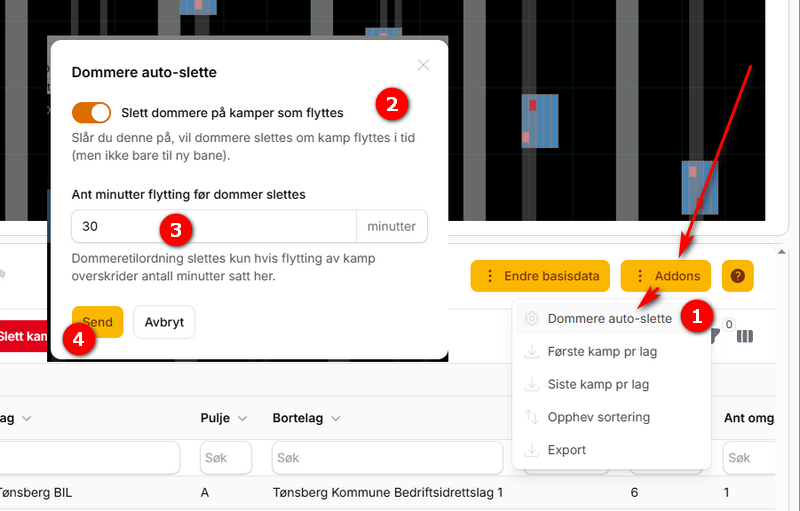
Task: Open the Addons dropdown
Action: (x=665, y=276)
